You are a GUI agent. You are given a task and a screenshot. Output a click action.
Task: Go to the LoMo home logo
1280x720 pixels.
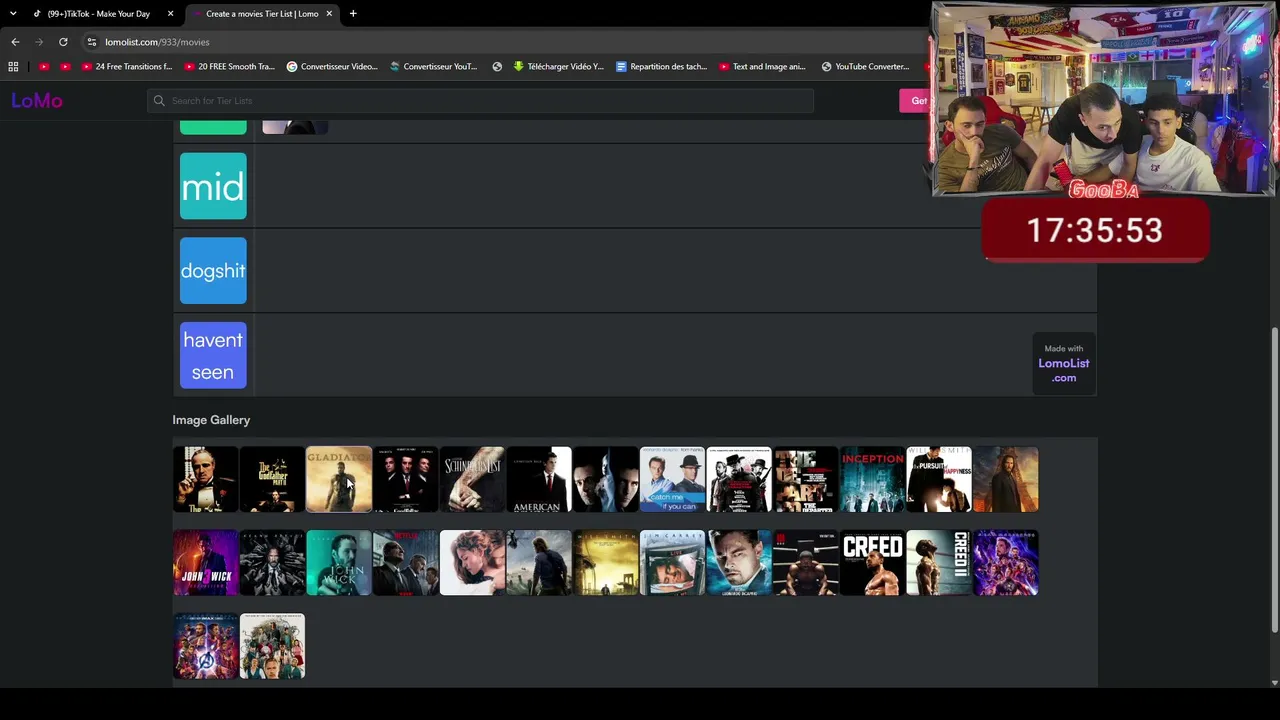coord(37,100)
